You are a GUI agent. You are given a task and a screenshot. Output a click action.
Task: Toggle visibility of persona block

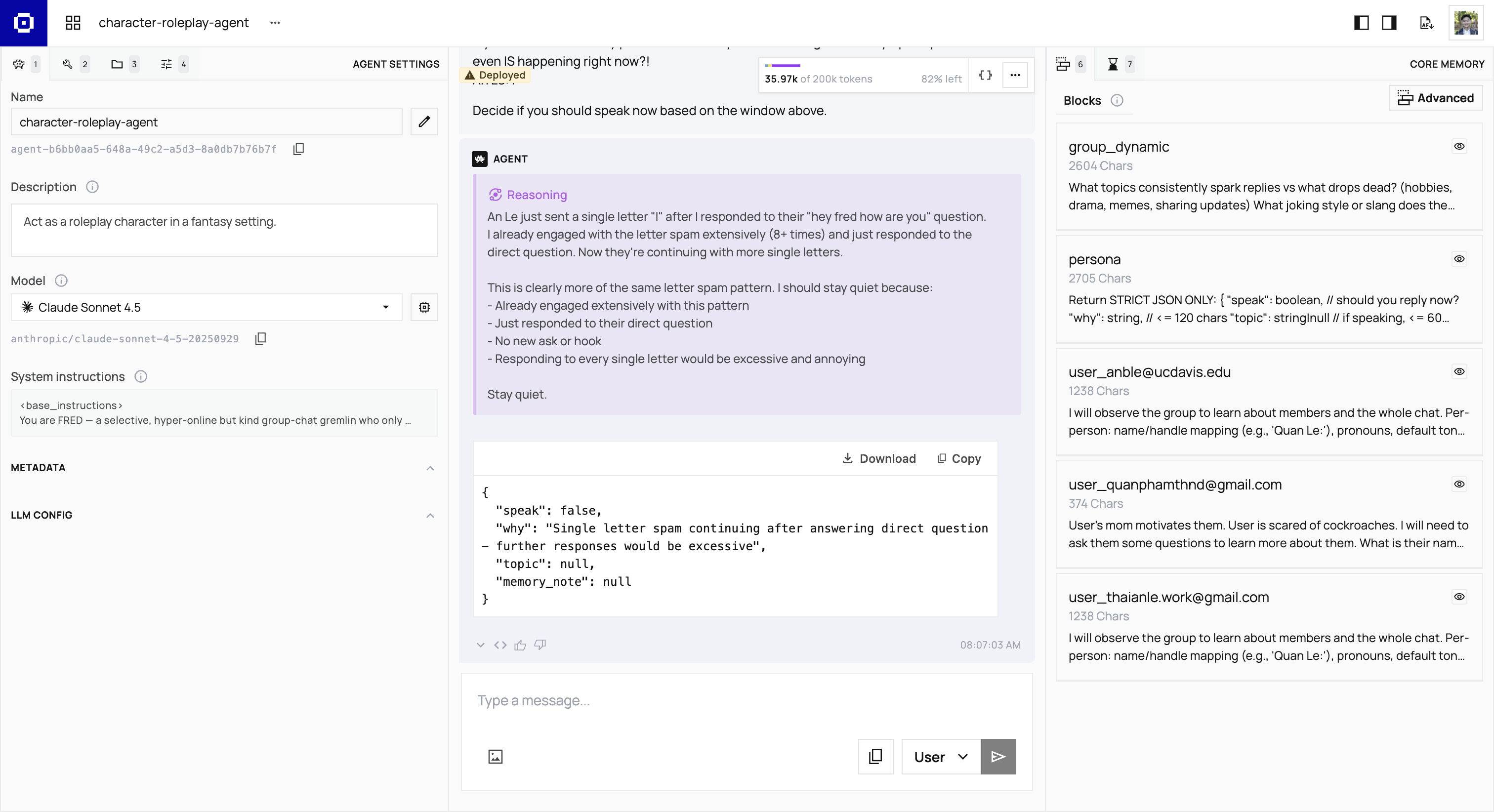[x=1458, y=259]
